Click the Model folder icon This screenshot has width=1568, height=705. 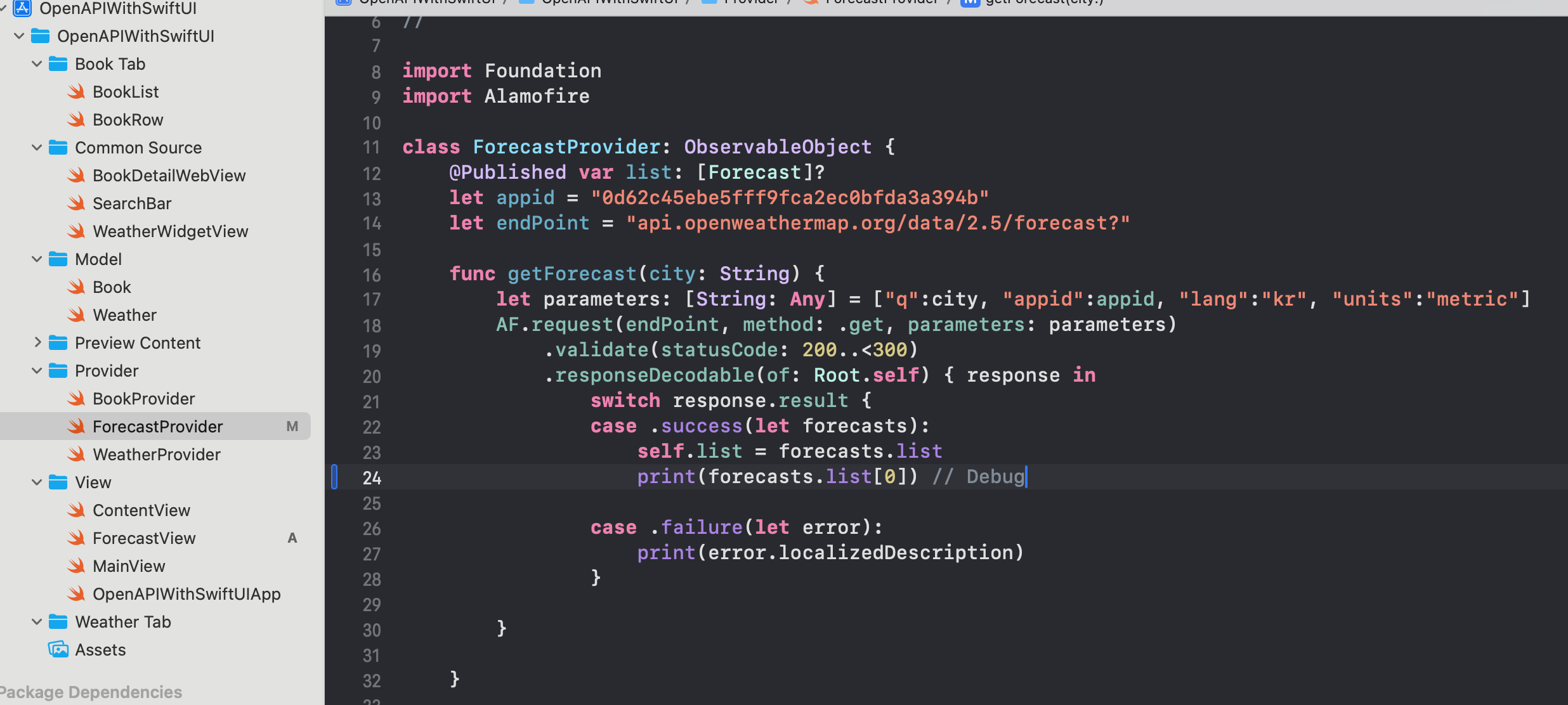pyautogui.click(x=58, y=259)
